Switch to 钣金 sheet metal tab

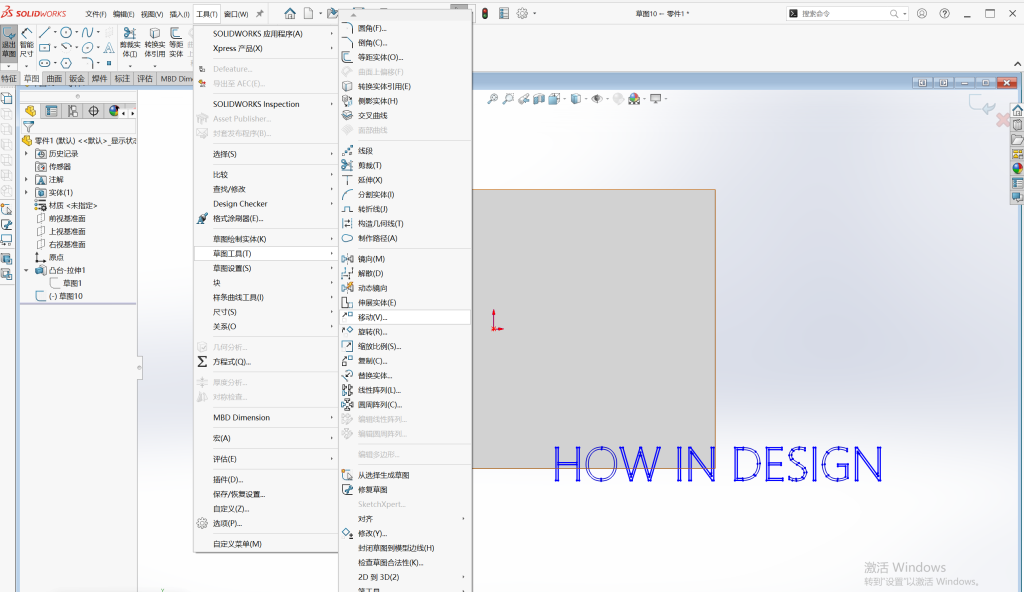click(77, 78)
